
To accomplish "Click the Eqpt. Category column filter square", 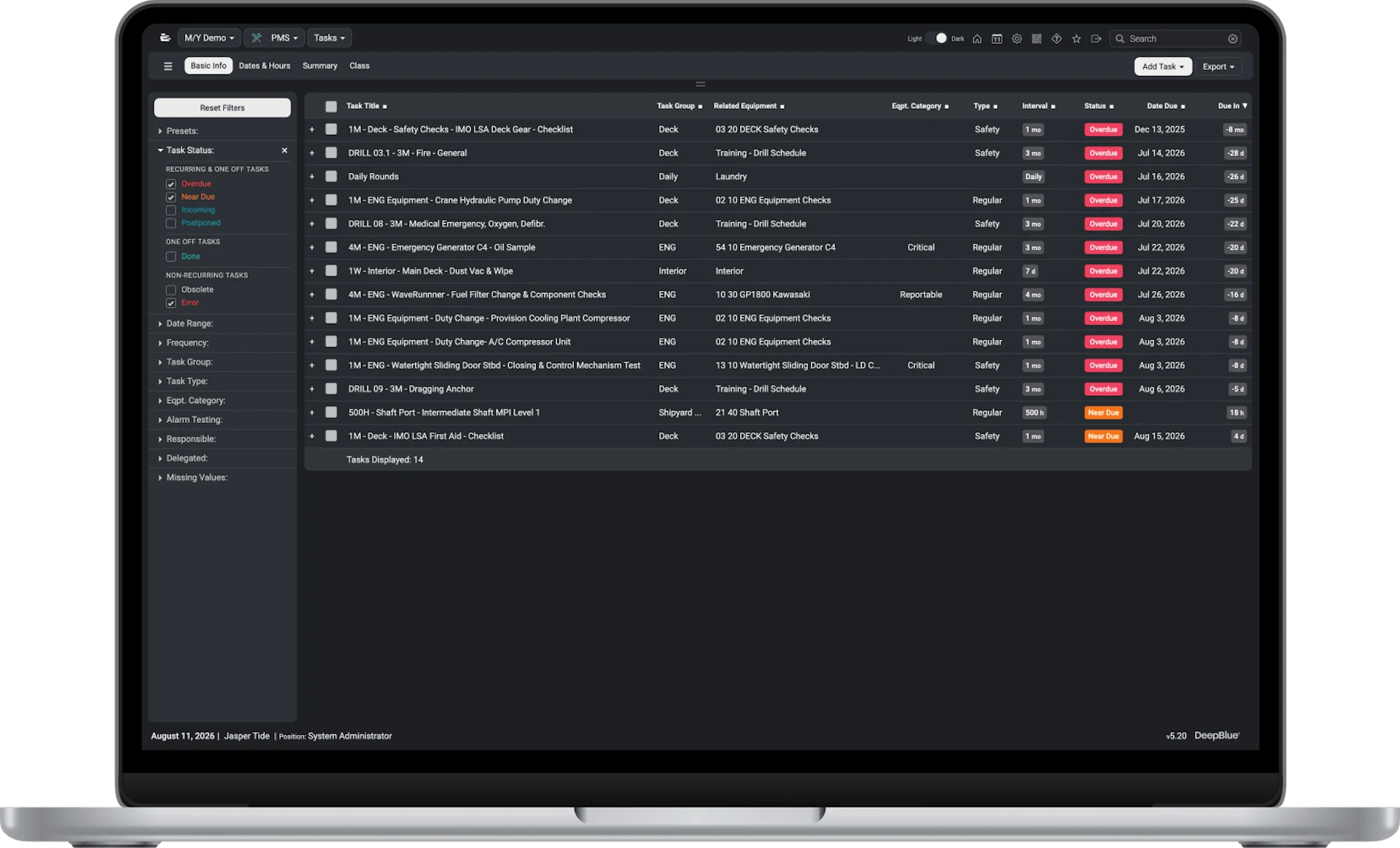I will click(946, 106).
